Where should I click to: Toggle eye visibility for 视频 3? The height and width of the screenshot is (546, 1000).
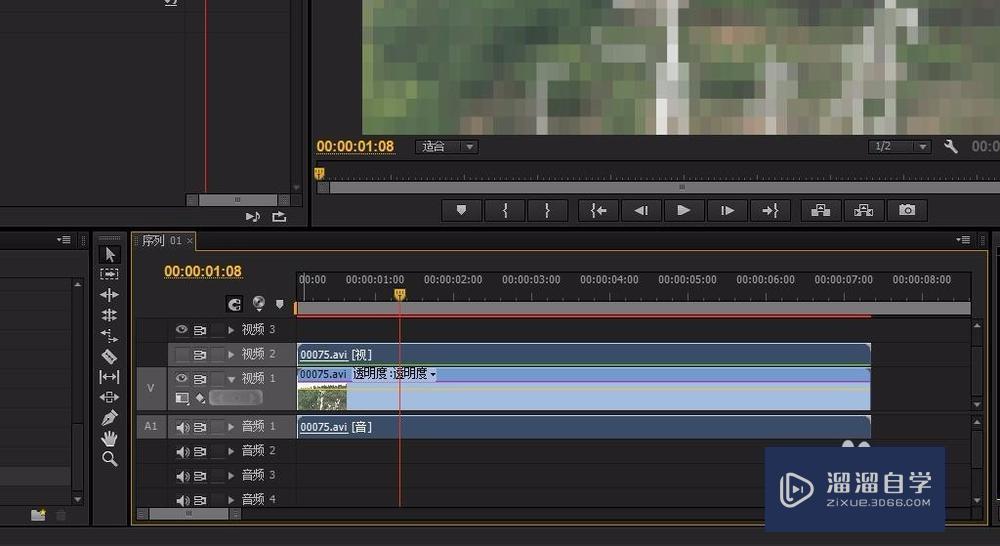pyautogui.click(x=181, y=330)
